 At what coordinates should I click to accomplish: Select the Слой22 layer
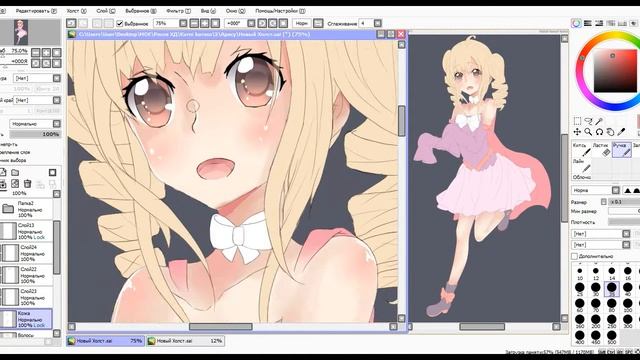pyautogui.click(x=26, y=275)
